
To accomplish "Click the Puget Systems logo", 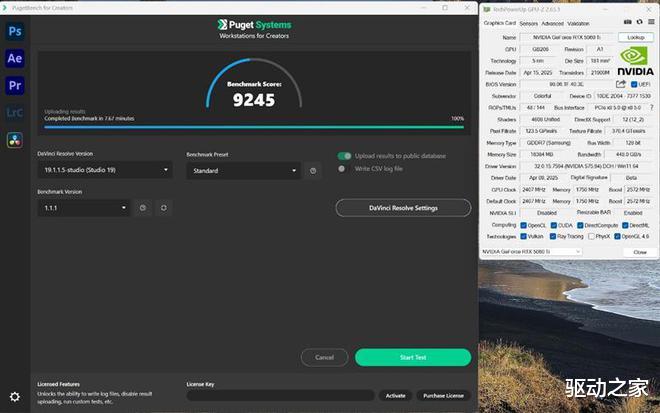I will 254,25.
